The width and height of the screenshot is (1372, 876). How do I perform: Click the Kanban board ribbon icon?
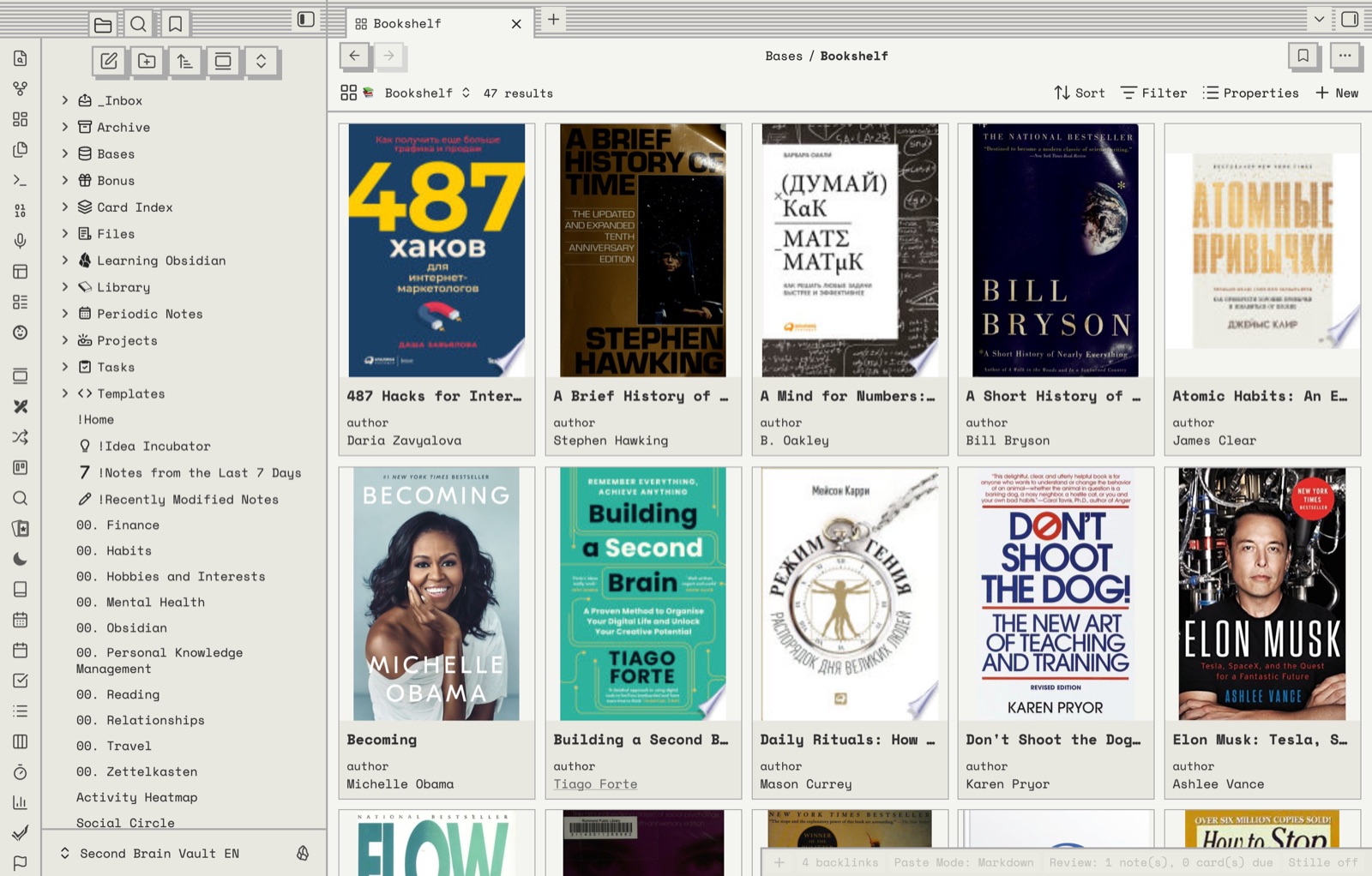[x=21, y=467]
